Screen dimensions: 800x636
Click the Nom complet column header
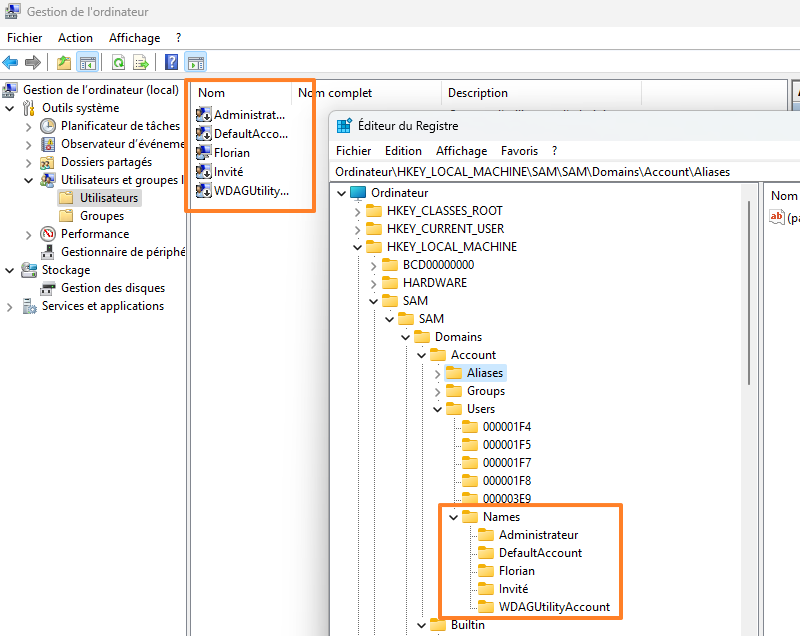tap(334, 93)
